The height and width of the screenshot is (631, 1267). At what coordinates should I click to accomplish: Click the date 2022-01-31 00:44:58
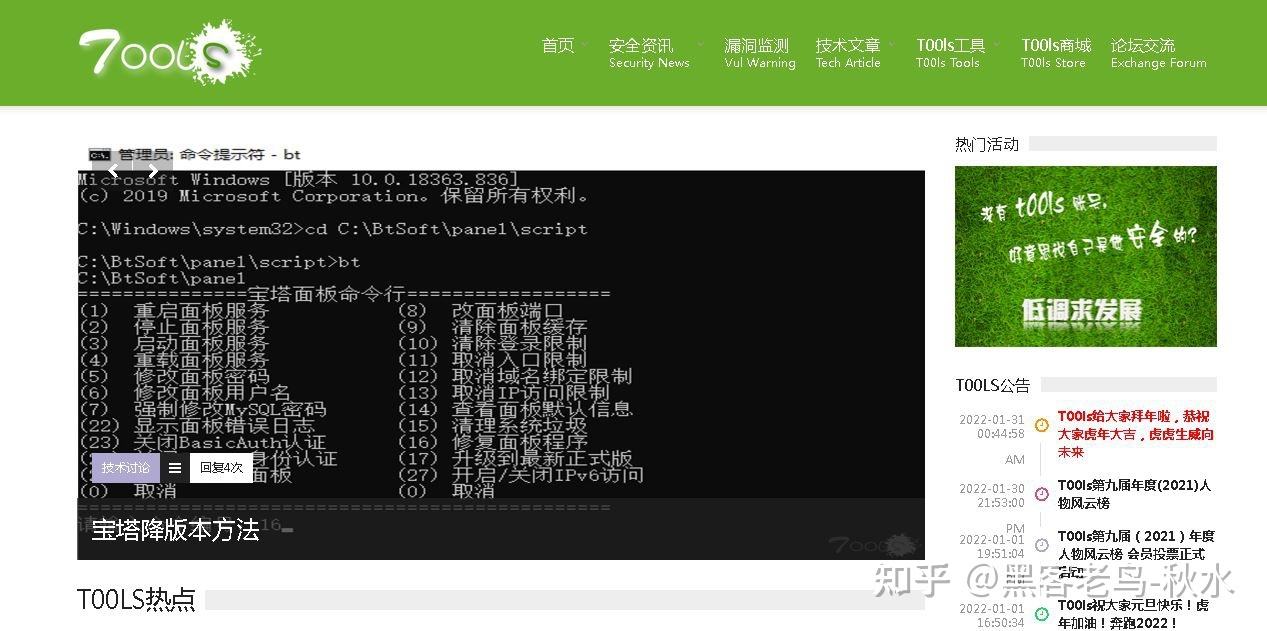992,427
